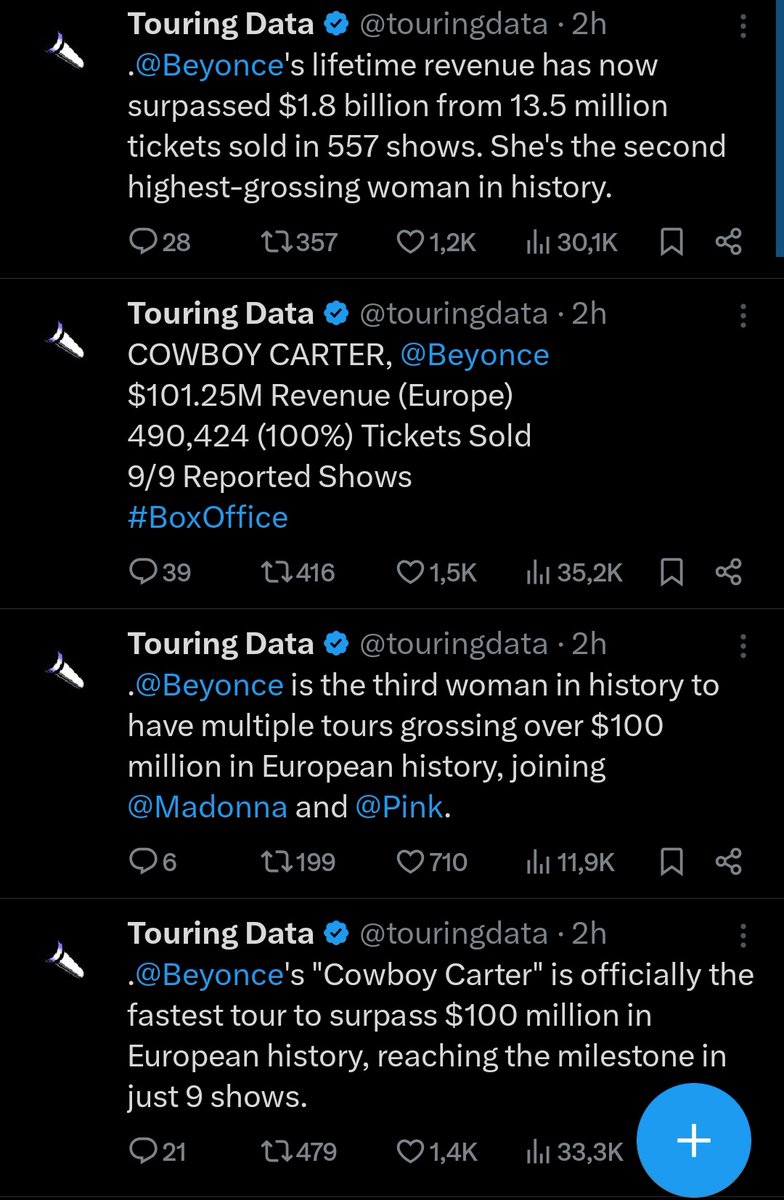Open the @Madonna mention link
Image resolution: width=784 pixels, height=1200 pixels.
(207, 807)
